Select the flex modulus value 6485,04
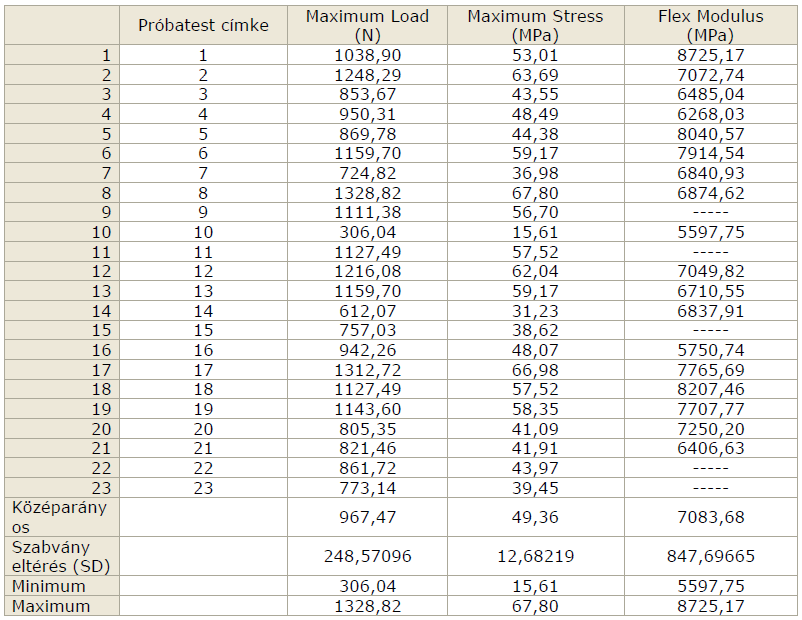This screenshot has height=620, width=802. click(x=710, y=95)
